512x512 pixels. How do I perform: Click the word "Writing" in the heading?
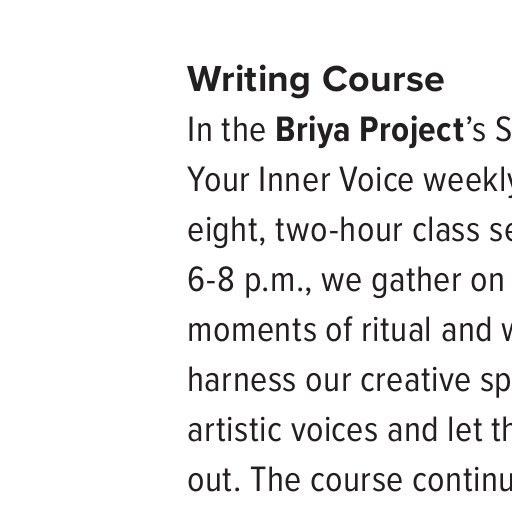[249, 81]
